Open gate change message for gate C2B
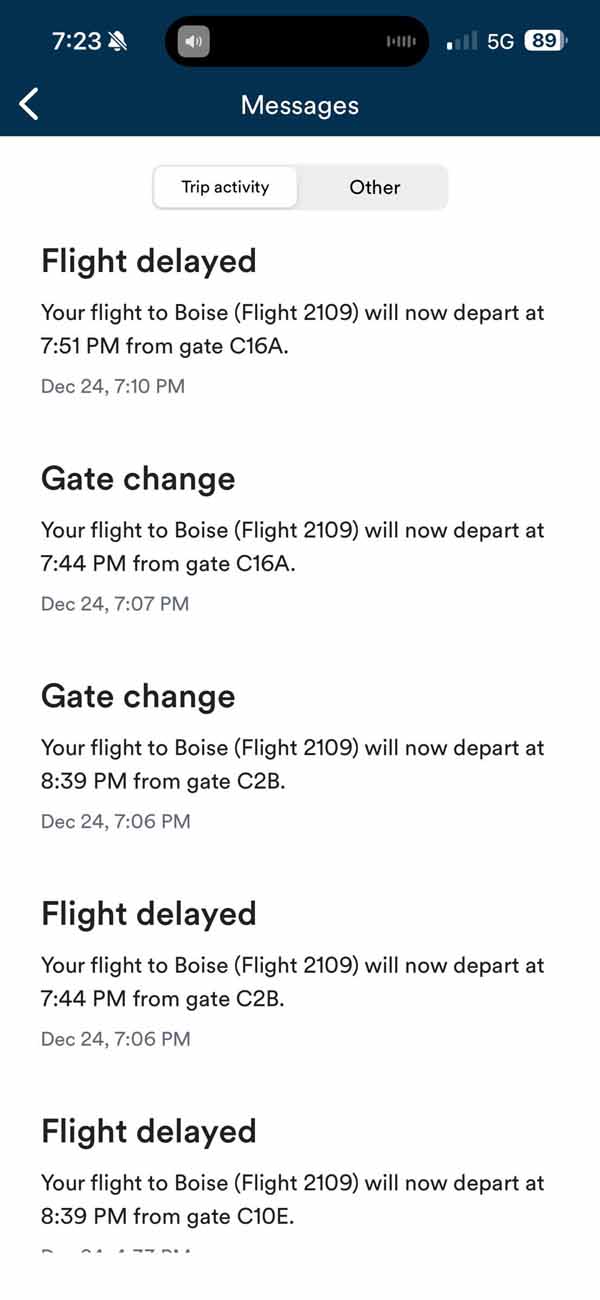The width and height of the screenshot is (600, 1300). pyautogui.click(x=292, y=762)
